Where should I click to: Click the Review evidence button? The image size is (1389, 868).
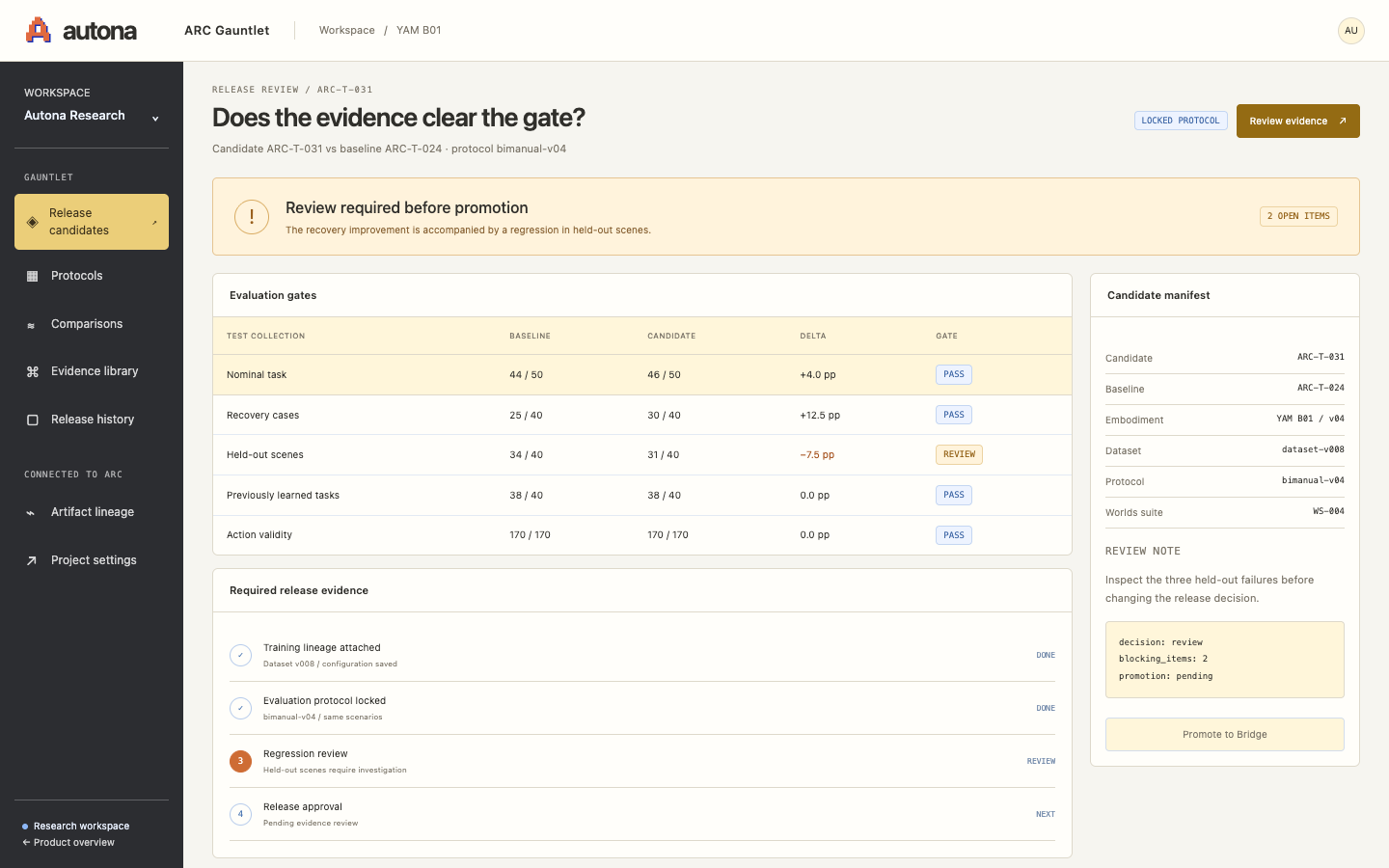[x=1297, y=122]
